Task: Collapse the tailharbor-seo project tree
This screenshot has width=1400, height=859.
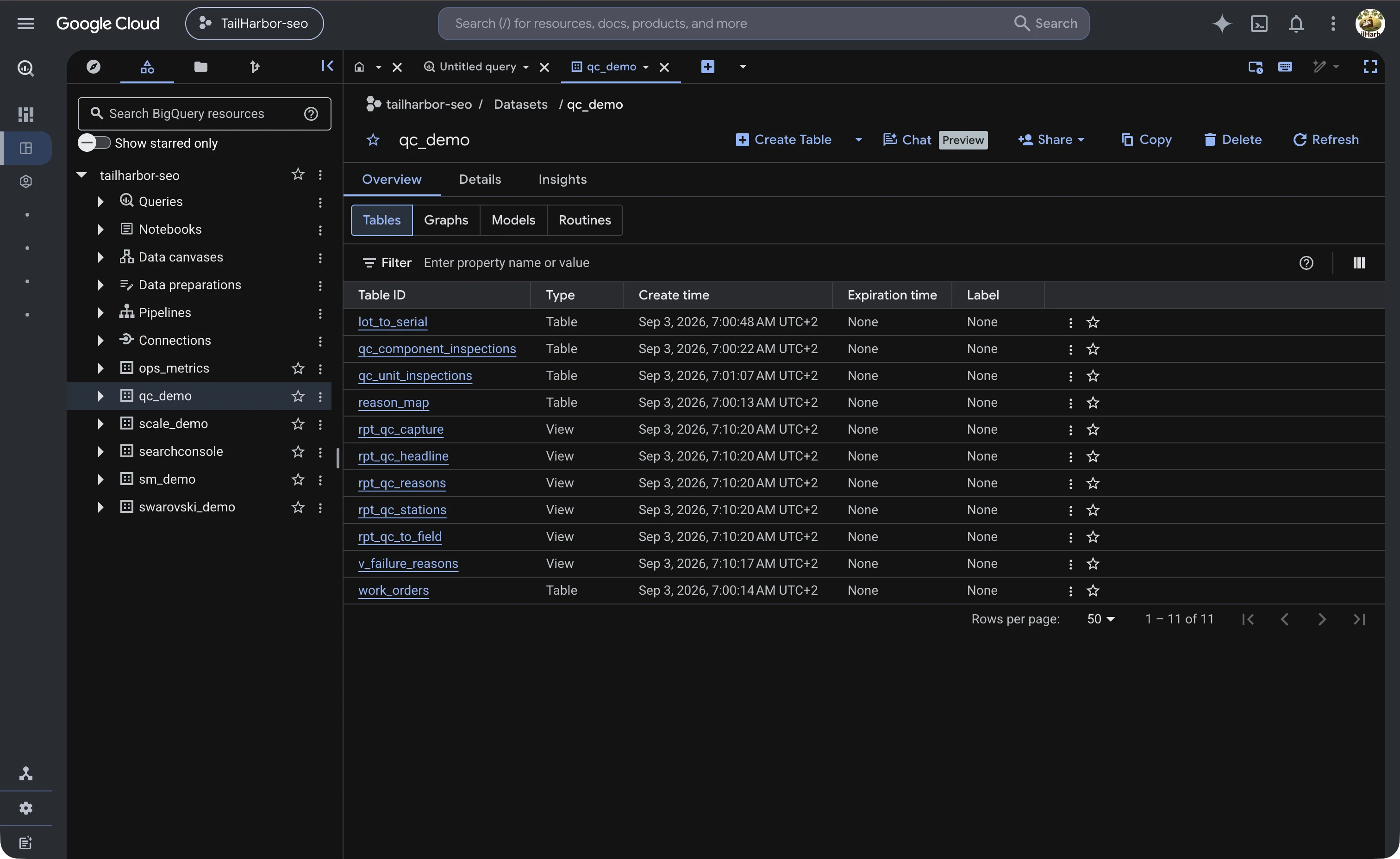Action: (x=82, y=175)
